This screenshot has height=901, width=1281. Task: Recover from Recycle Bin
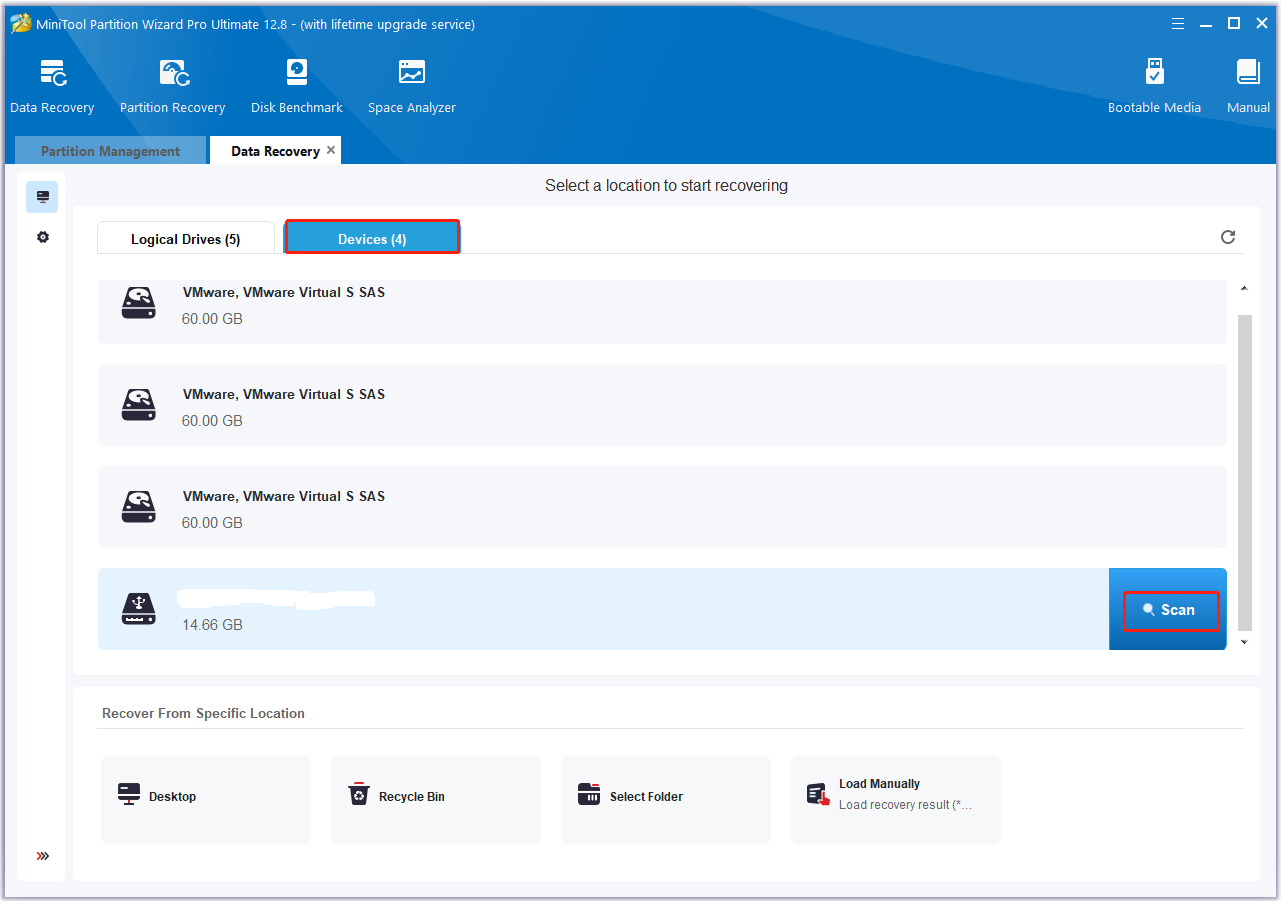pyautogui.click(x=436, y=799)
